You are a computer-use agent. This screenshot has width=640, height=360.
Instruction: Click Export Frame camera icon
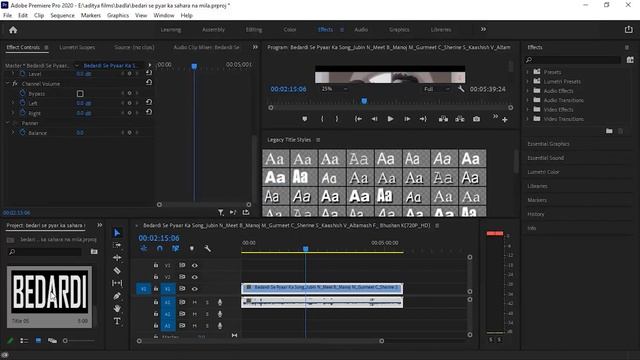point(476,119)
